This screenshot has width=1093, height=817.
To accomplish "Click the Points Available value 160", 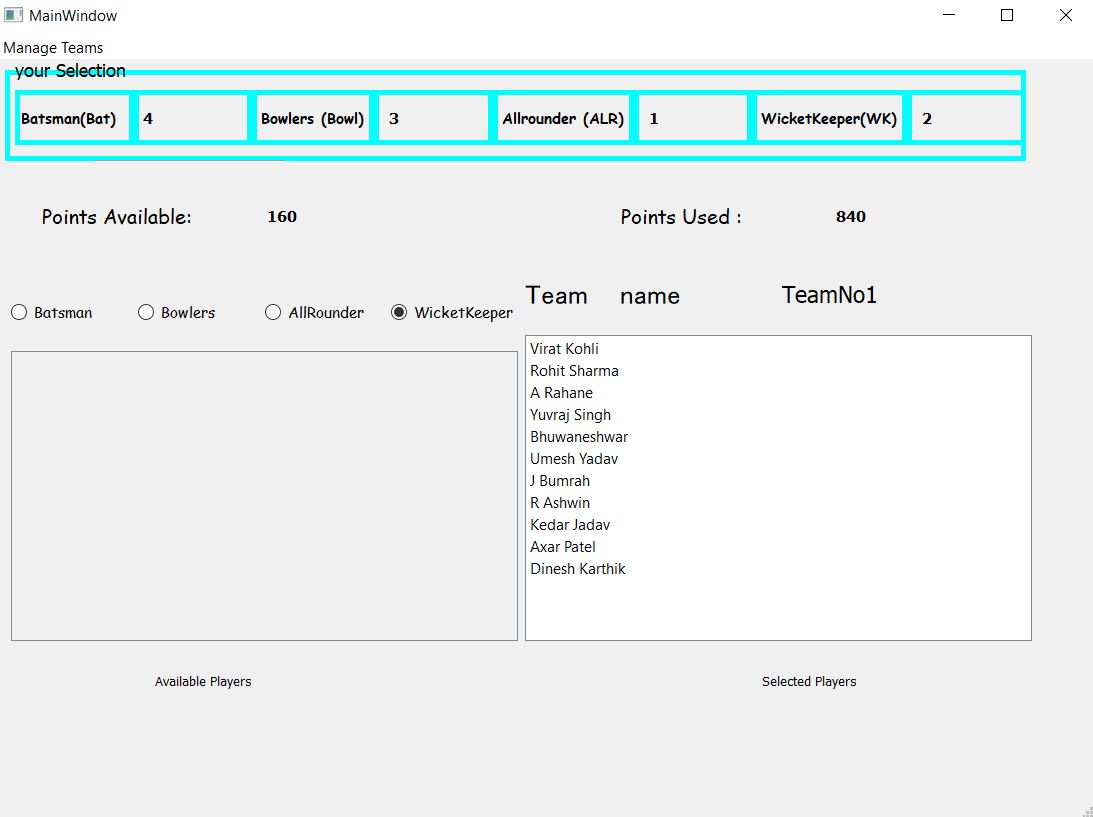I will click(x=282, y=216).
